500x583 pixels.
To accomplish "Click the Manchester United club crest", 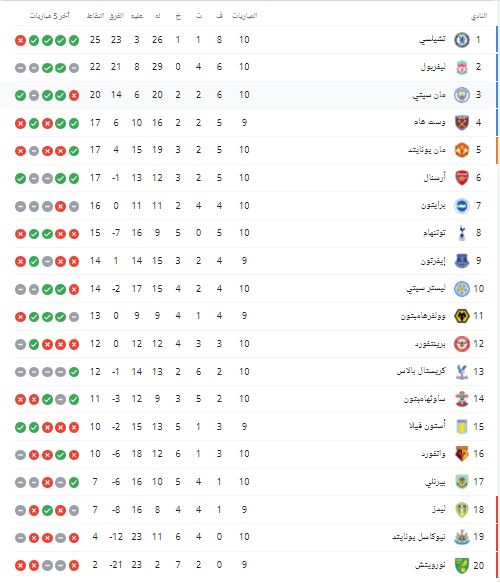I will (462, 150).
